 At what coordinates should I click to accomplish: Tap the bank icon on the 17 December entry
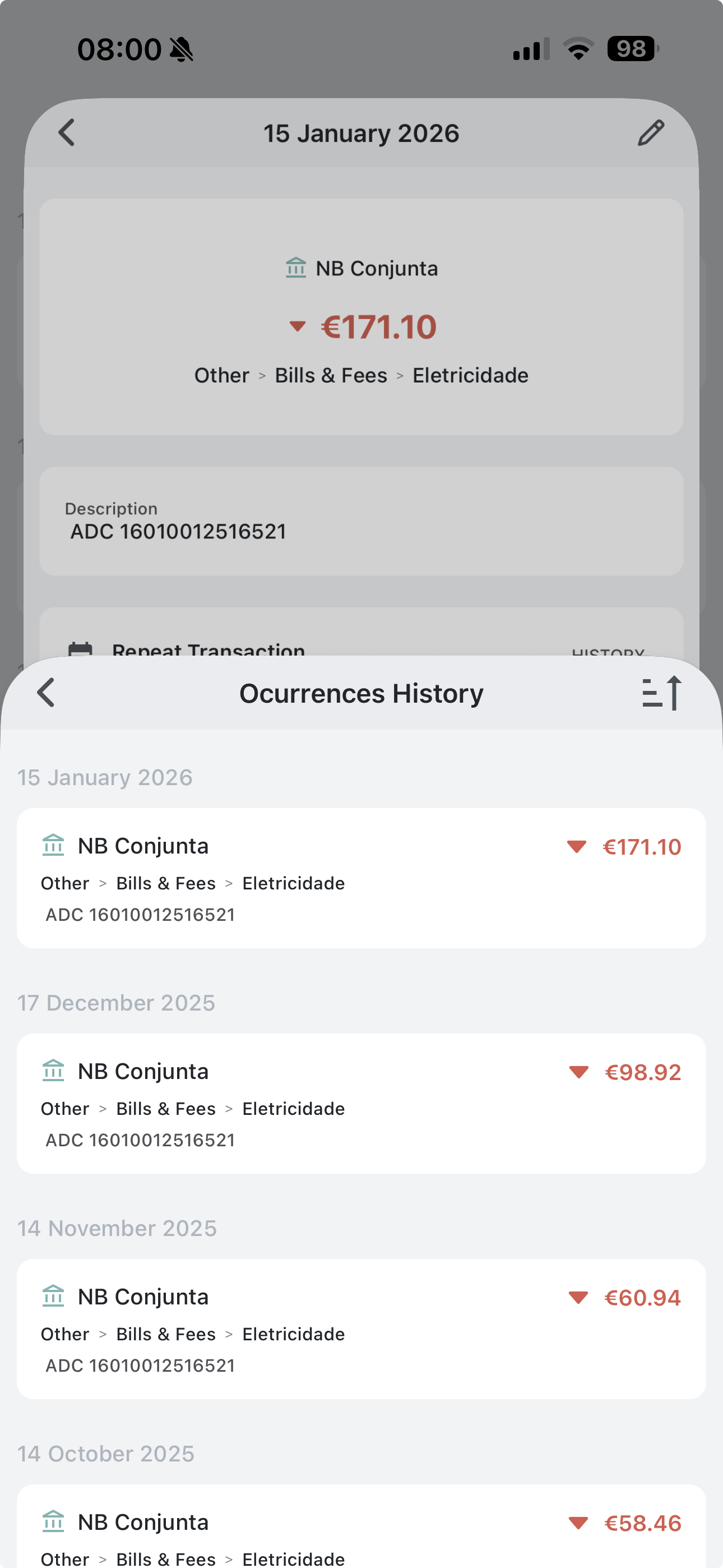pyautogui.click(x=54, y=1071)
